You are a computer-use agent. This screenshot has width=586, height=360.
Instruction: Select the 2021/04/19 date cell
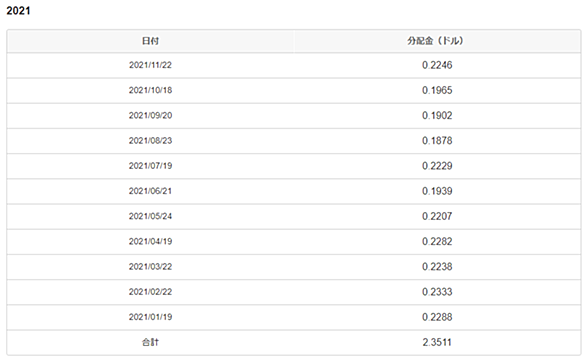pos(150,241)
